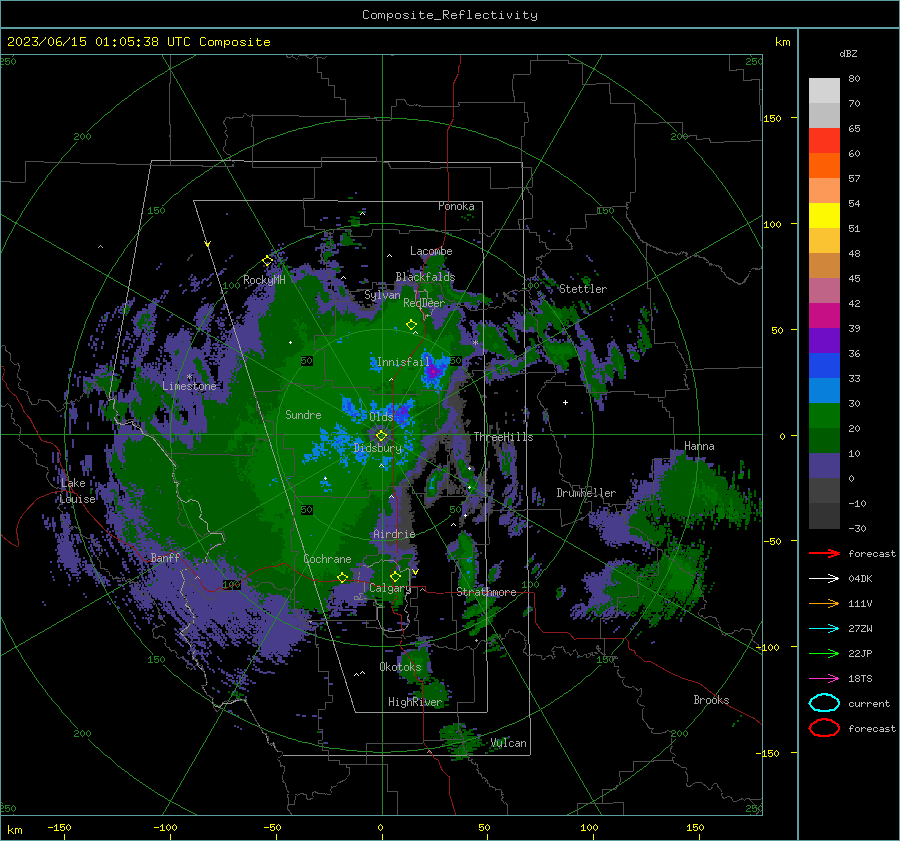The width and height of the screenshot is (900, 841).
Task: Click the yellow chevron marker east of Calgary
Action: [x=415, y=572]
